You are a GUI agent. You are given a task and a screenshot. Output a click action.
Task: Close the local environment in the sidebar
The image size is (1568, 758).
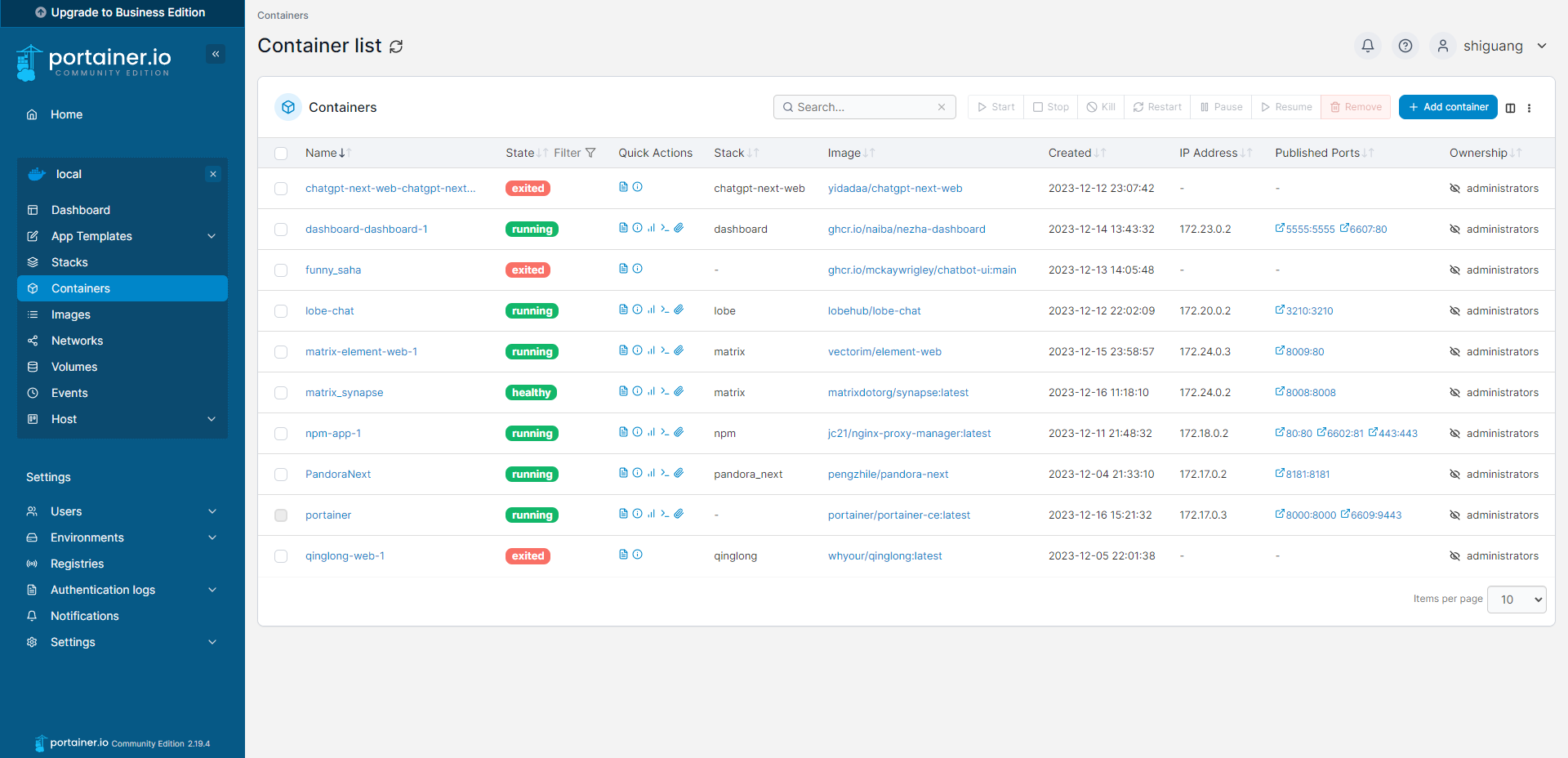click(213, 174)
